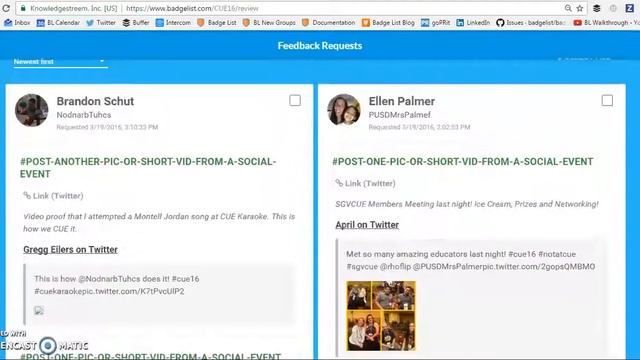Open the Intercom bookmark
Viewport: 640px width, 360px height.
click(173, 23)
